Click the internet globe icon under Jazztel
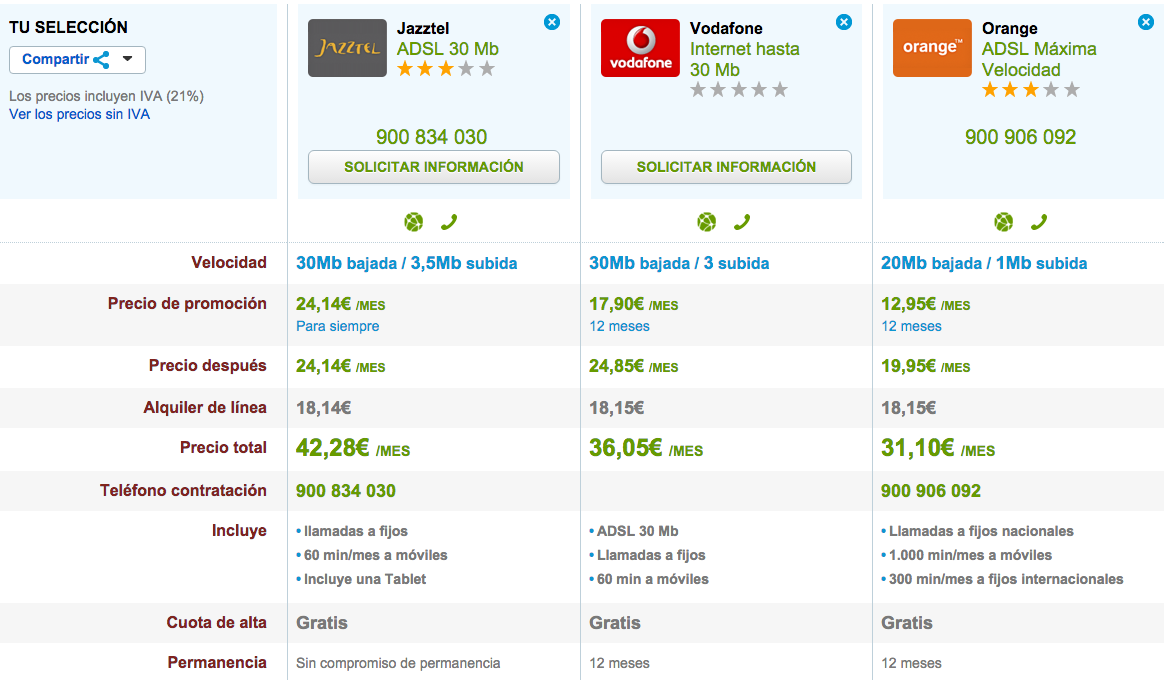This screenshot has height=680, width=1165. 414,221
